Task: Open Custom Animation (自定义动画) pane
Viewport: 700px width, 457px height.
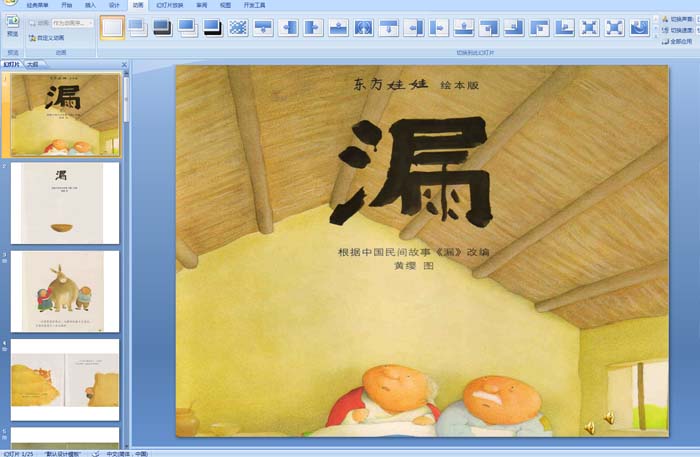Action: [x=48, y=38]
